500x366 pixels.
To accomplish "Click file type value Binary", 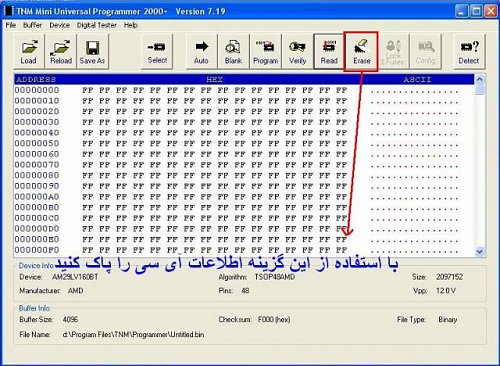I will tap(448, 319).
